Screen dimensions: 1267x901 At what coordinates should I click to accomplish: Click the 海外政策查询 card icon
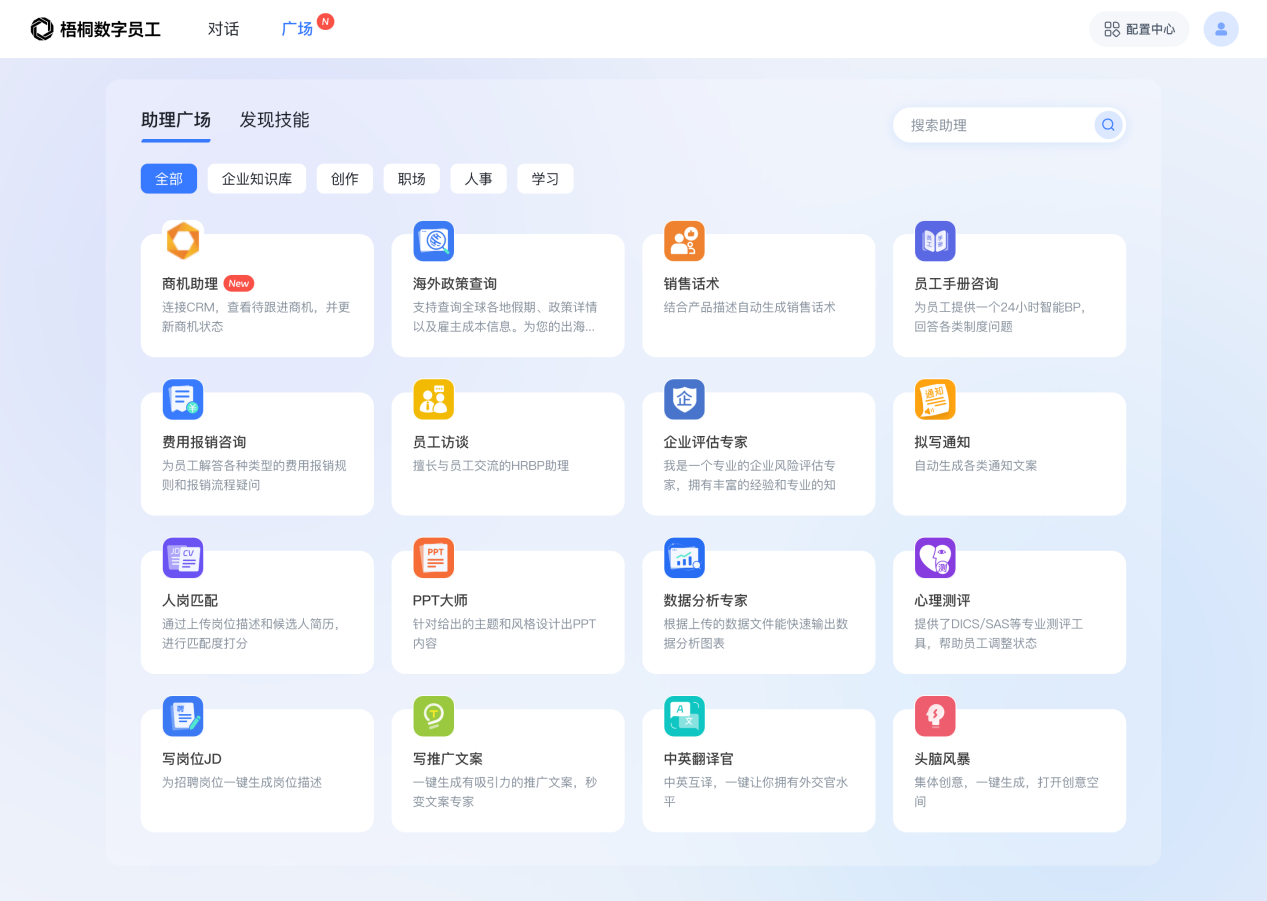click(434, 241)
